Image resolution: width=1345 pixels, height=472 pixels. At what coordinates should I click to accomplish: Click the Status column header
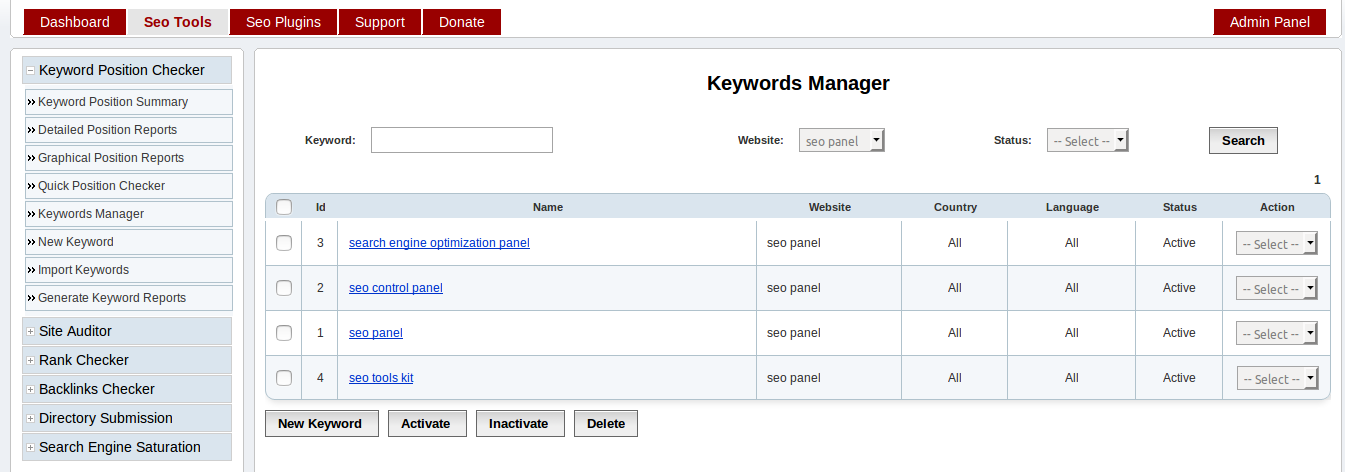[1180, 207]
